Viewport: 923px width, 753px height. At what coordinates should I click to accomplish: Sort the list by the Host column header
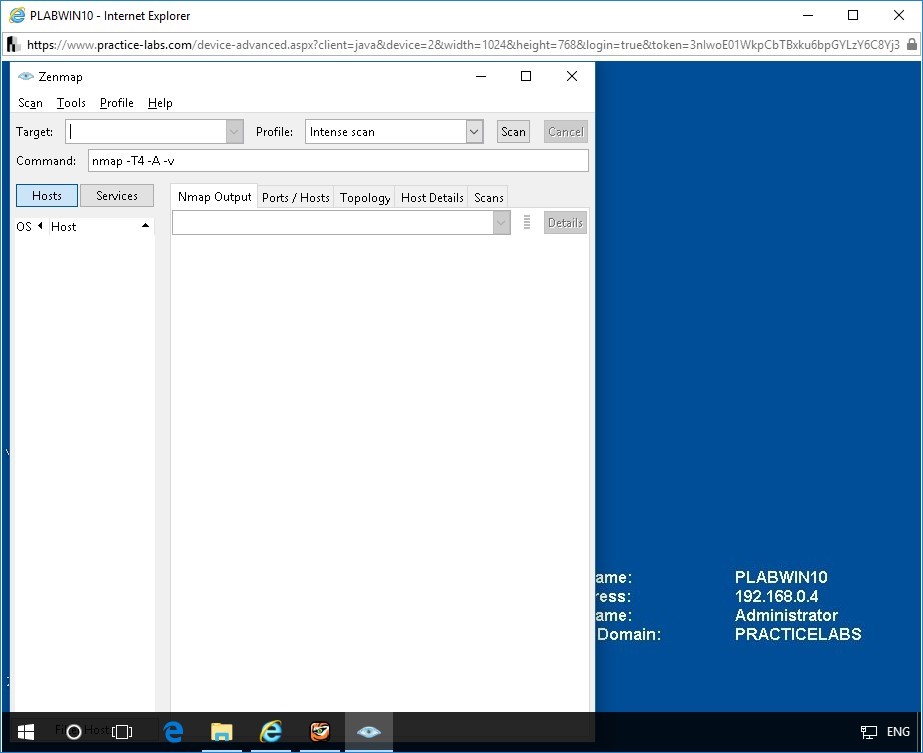tap(100, 227)
